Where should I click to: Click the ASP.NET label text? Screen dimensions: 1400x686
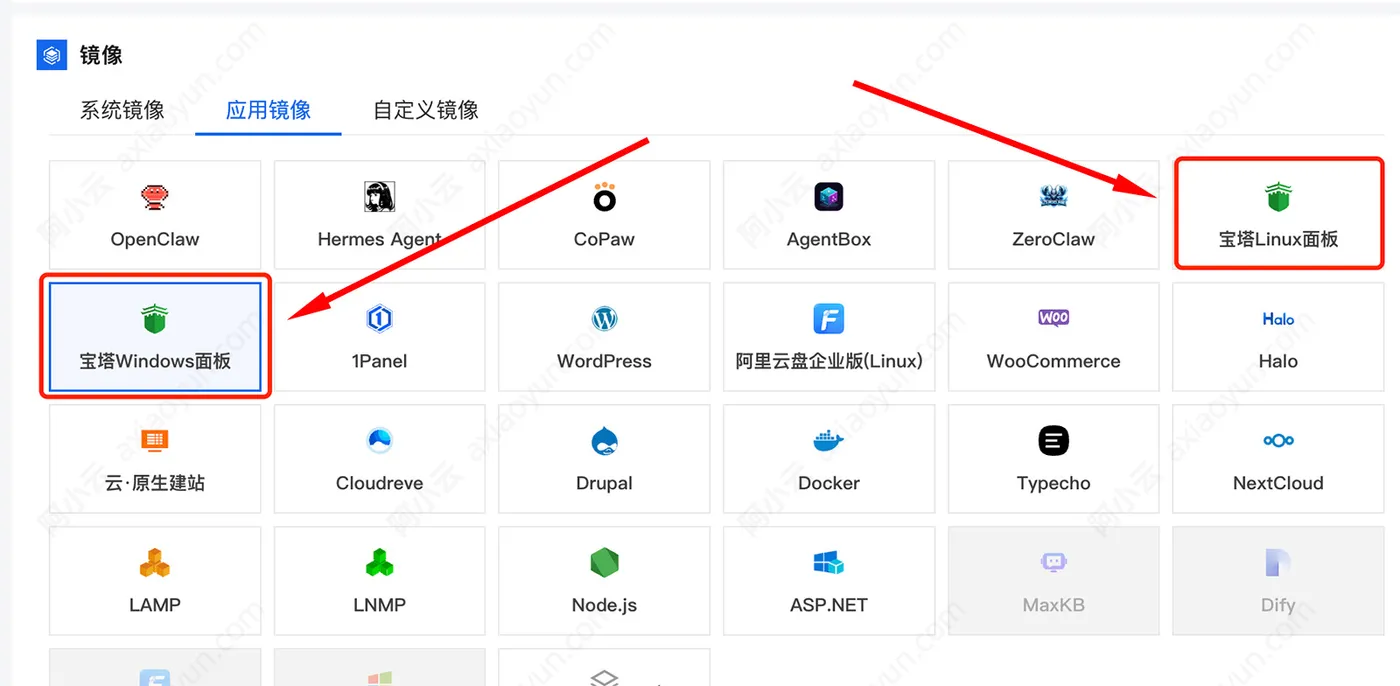tap(829, 605)
